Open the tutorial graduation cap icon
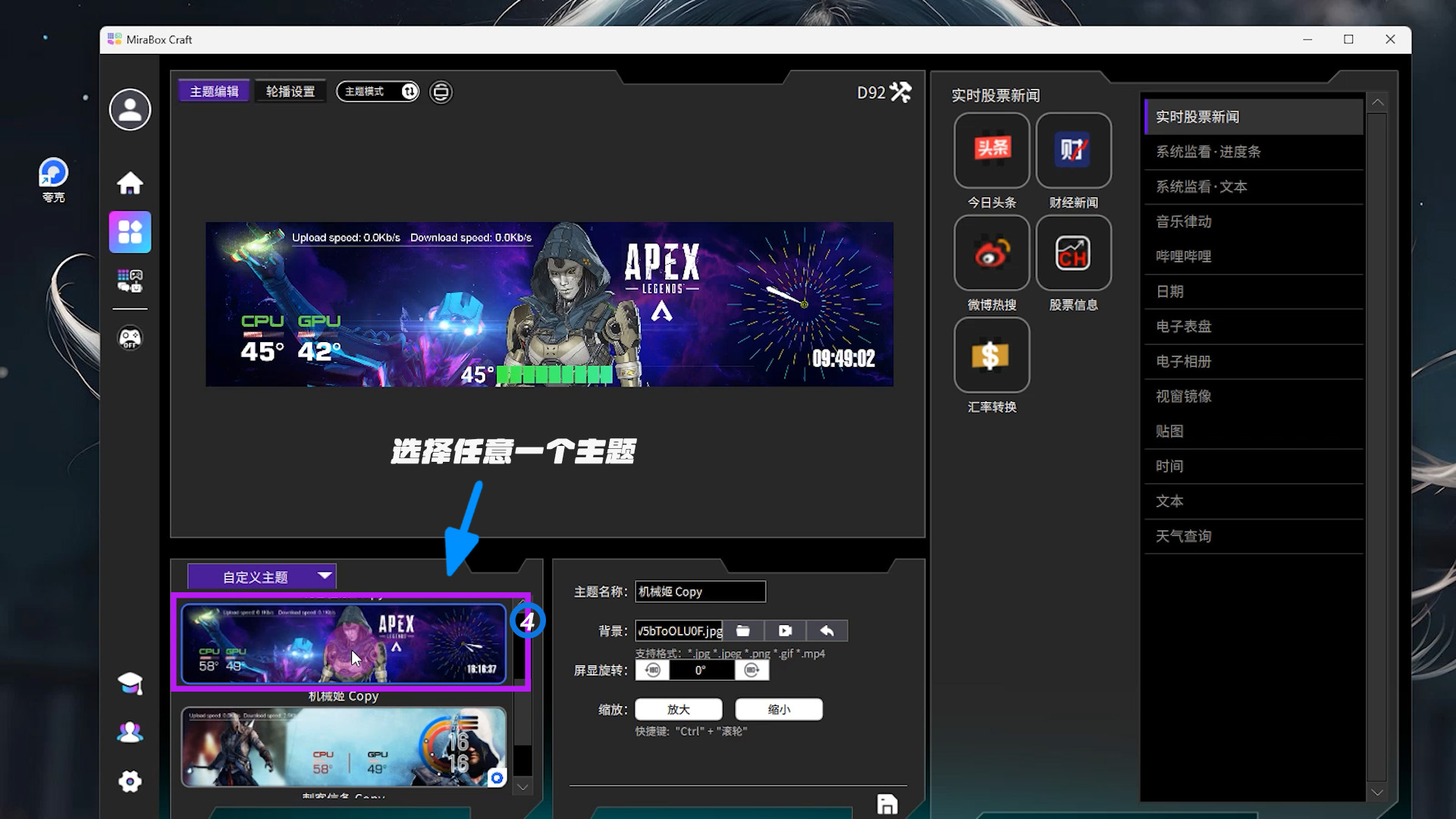 (x=130, y=683)
